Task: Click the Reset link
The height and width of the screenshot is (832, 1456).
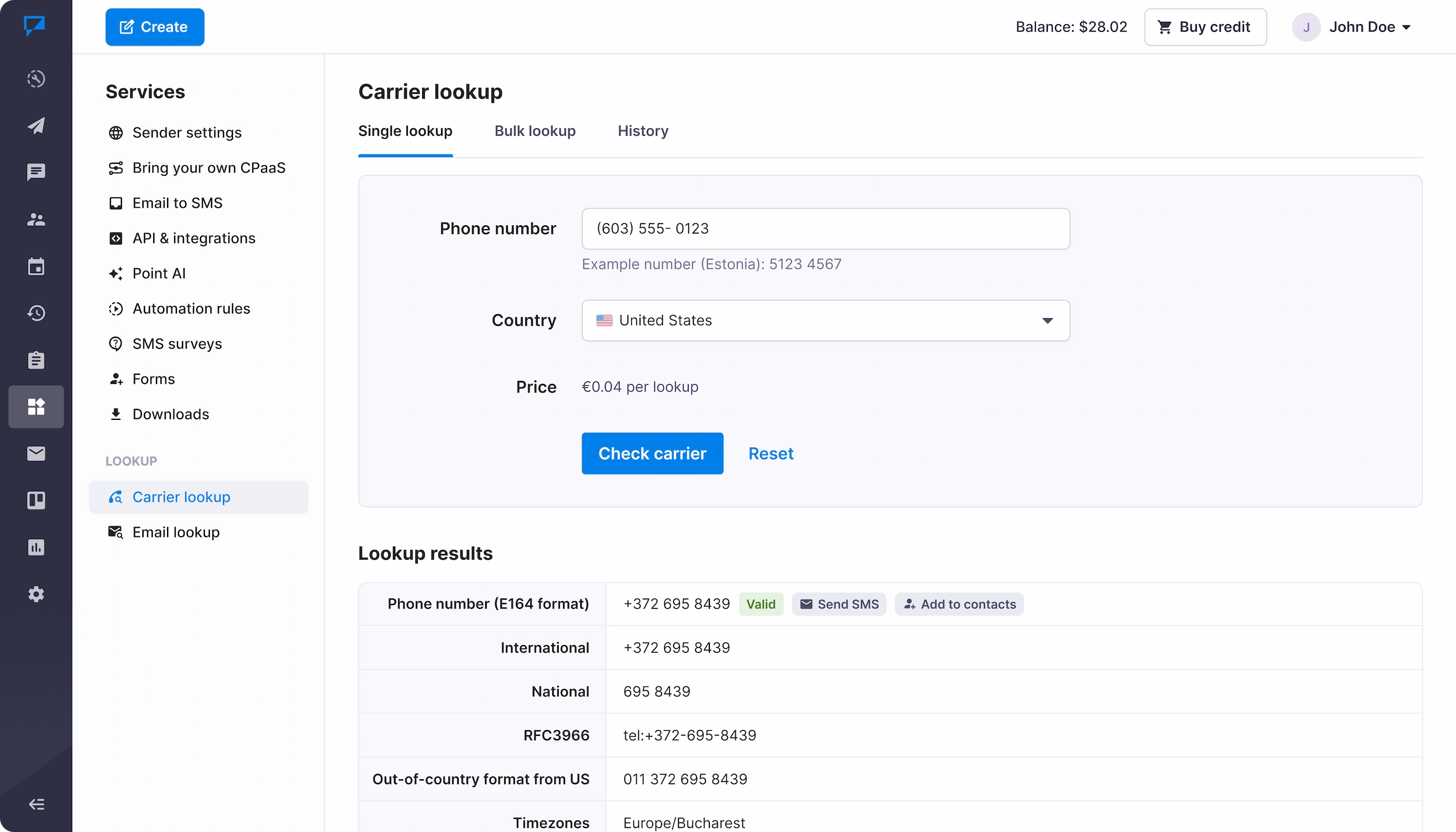Action: pyautogui.click(x=770, y=454)
